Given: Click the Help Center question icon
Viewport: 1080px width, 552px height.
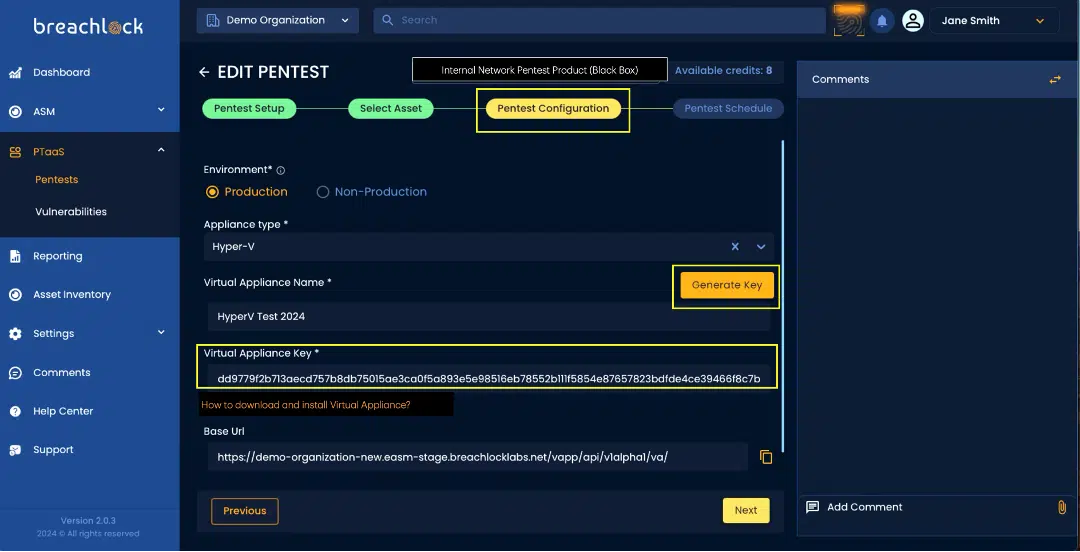Looking at the screenshot, I should pos(15,411).
